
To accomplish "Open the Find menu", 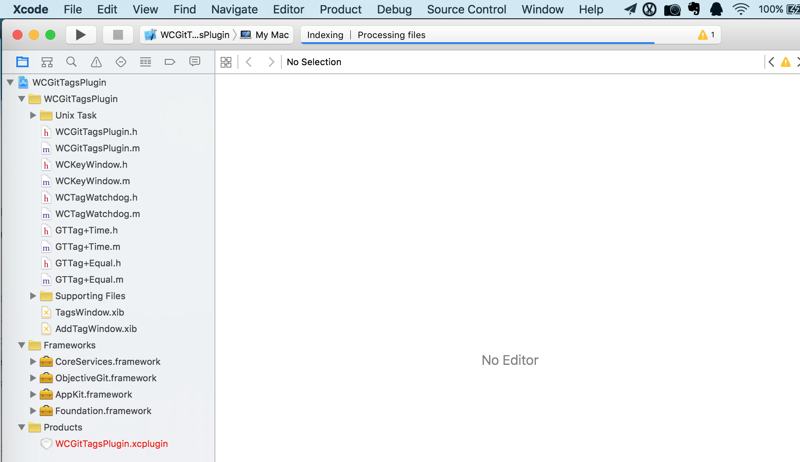I will tap(185, 9).
